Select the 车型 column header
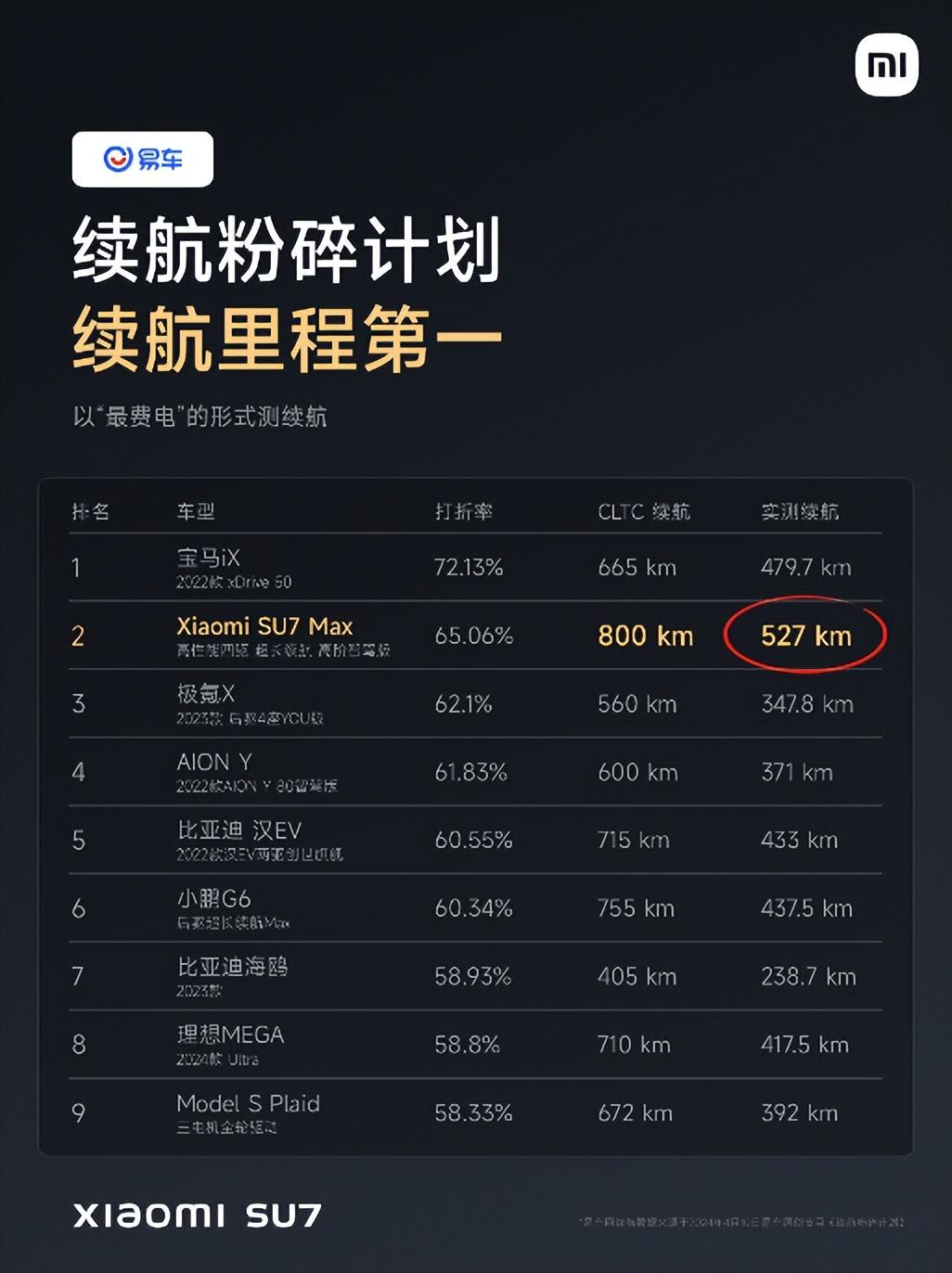The width and height of the screenshot is (952, 1273). (x=196, y=511)
